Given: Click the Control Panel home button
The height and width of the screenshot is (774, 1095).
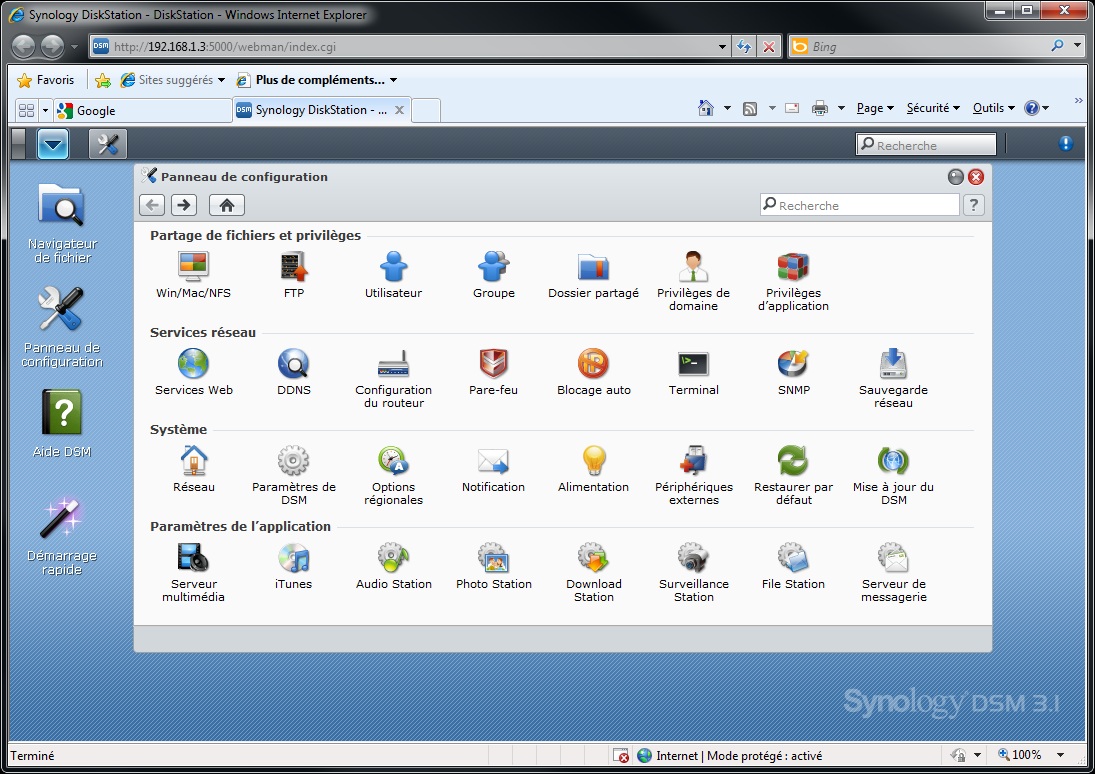Looking at the screenshot, I should [x=227, y=205].
